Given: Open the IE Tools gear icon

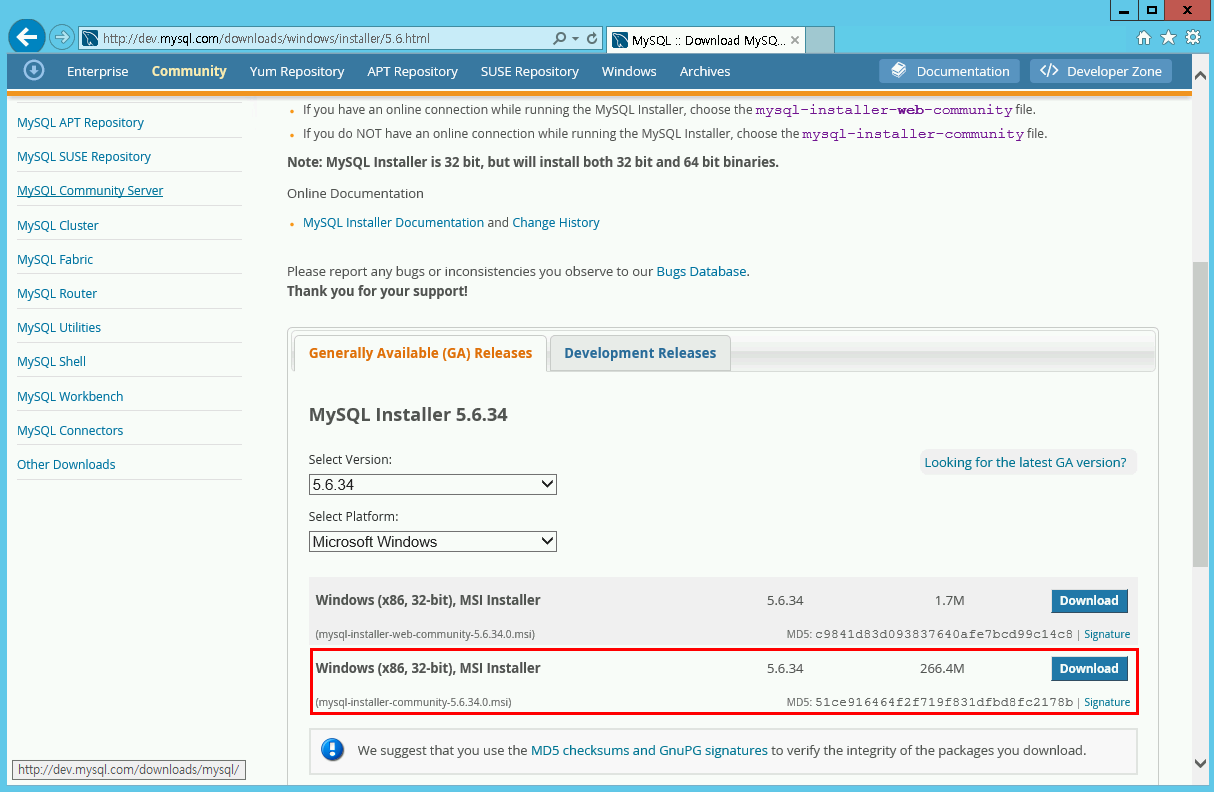Looking at the screenshot, I should click(x=1193, y=38).
